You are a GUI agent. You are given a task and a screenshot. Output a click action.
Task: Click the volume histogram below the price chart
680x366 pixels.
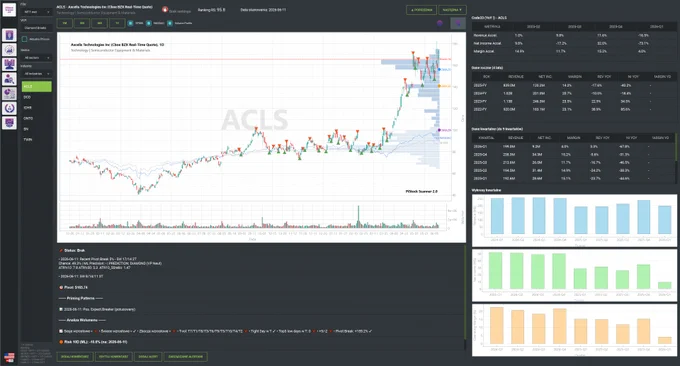(256, 217)
